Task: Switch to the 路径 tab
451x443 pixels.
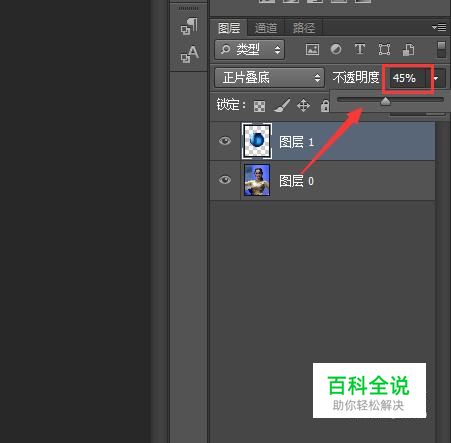Action: pyautogui.click(x=304, y=28)
